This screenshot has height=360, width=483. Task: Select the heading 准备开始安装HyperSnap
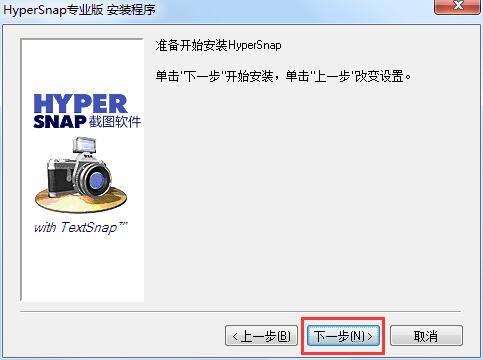[x=218, y=45]
